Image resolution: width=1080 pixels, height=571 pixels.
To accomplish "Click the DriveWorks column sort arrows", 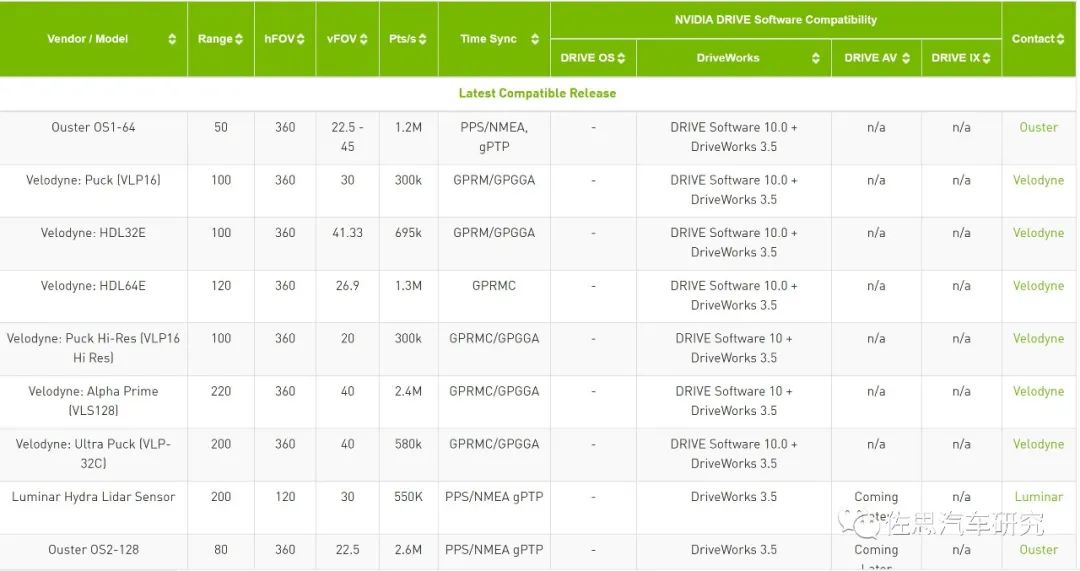I will coord(816,59).
